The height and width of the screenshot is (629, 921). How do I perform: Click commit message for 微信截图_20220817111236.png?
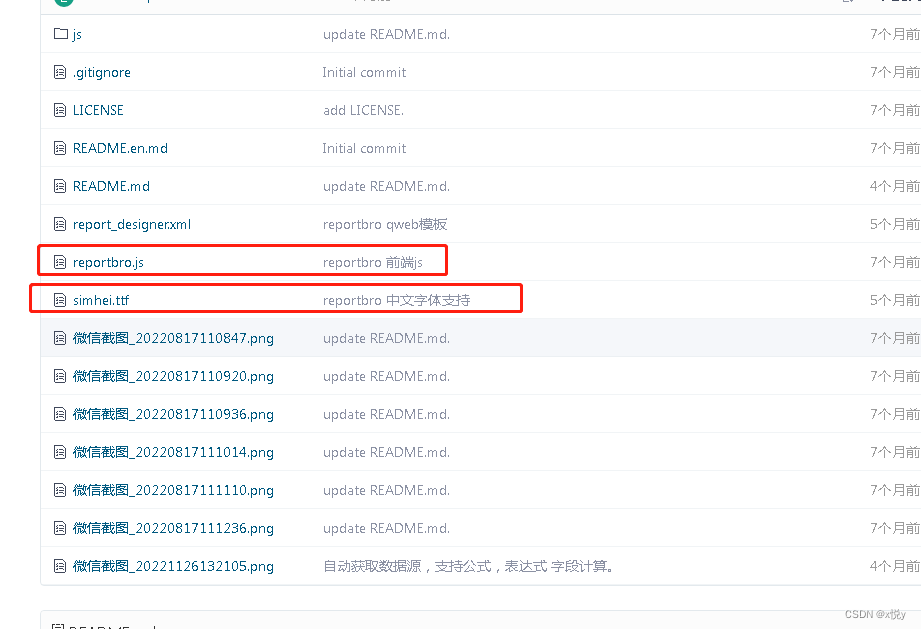pyautogui.click(x=386, y=528)
